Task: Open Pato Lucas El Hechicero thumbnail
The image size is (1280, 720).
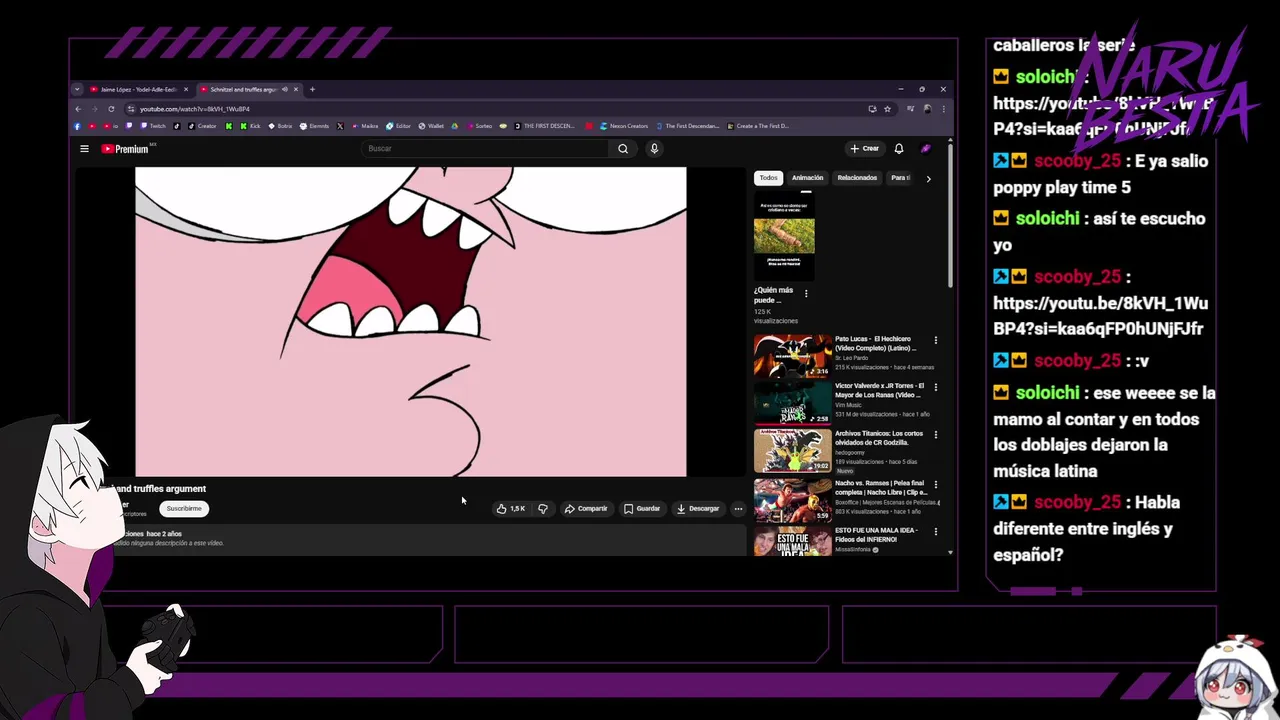Action: [792, 356]
